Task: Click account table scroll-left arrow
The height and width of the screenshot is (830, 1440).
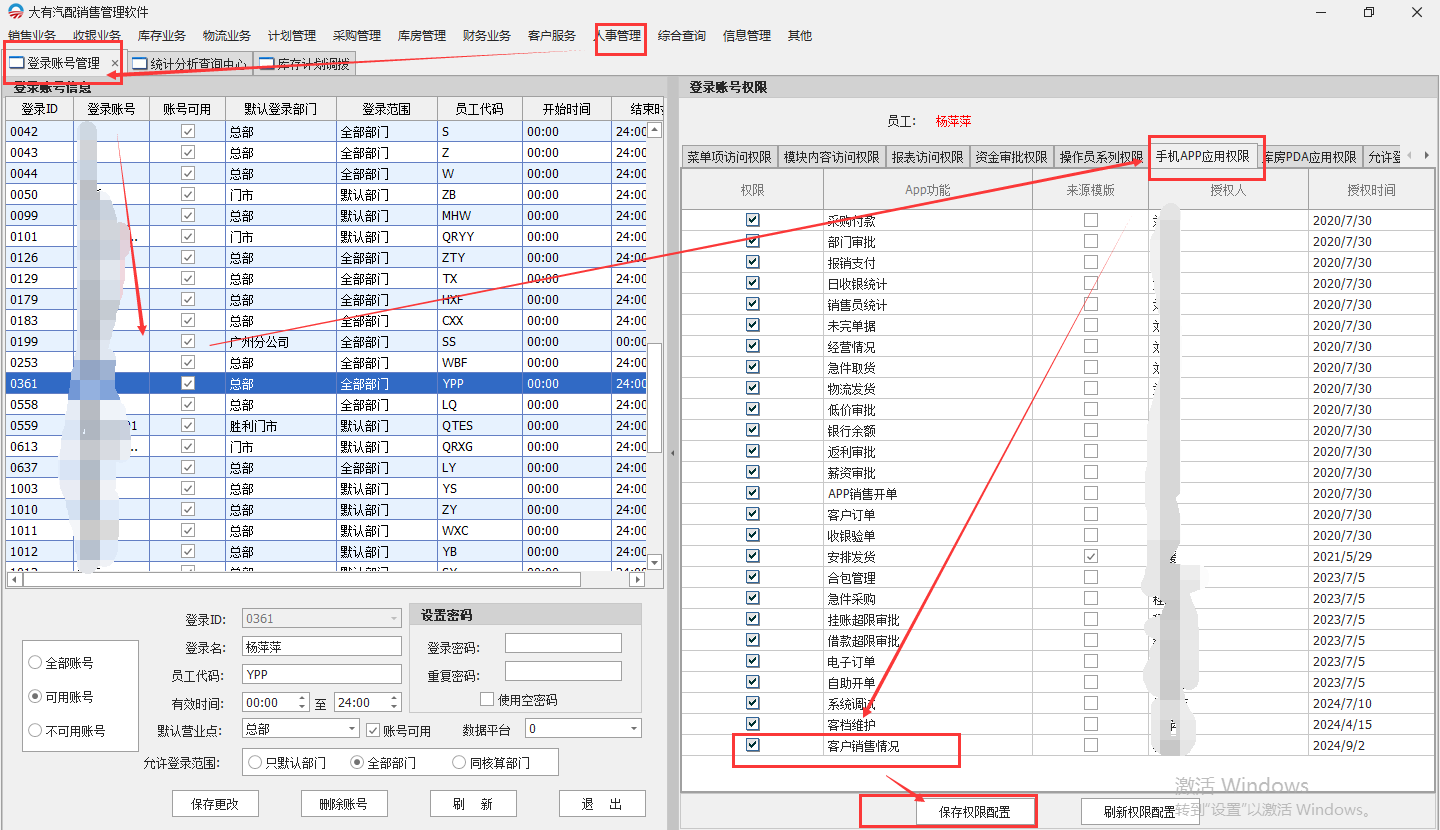Action: pos(14,579)
